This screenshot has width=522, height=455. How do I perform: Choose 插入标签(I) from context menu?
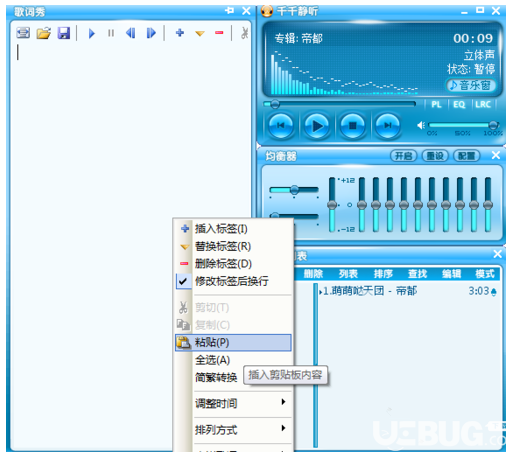(x=233, y=229)
